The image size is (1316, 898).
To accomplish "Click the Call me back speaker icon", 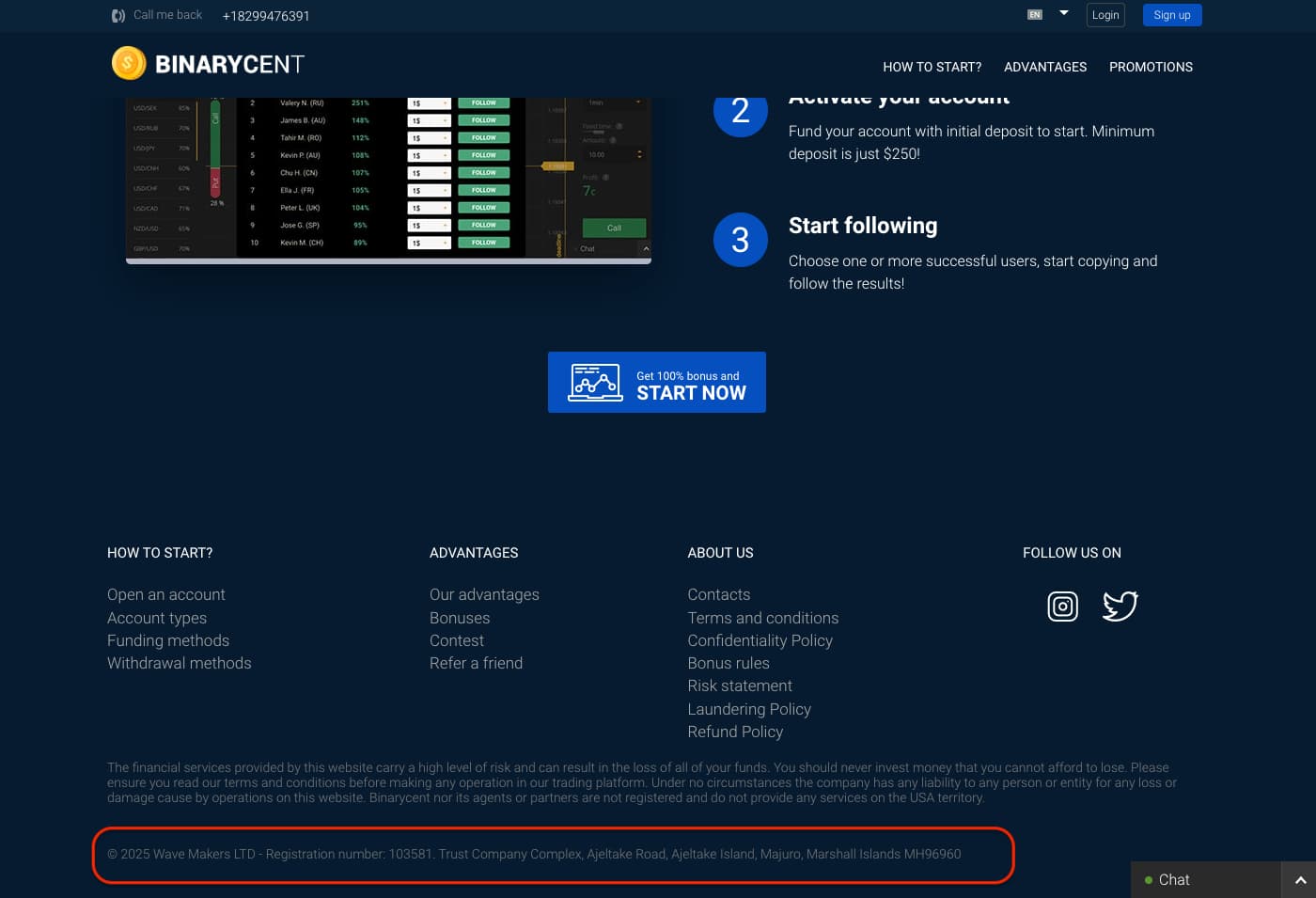I will (117, 15).
